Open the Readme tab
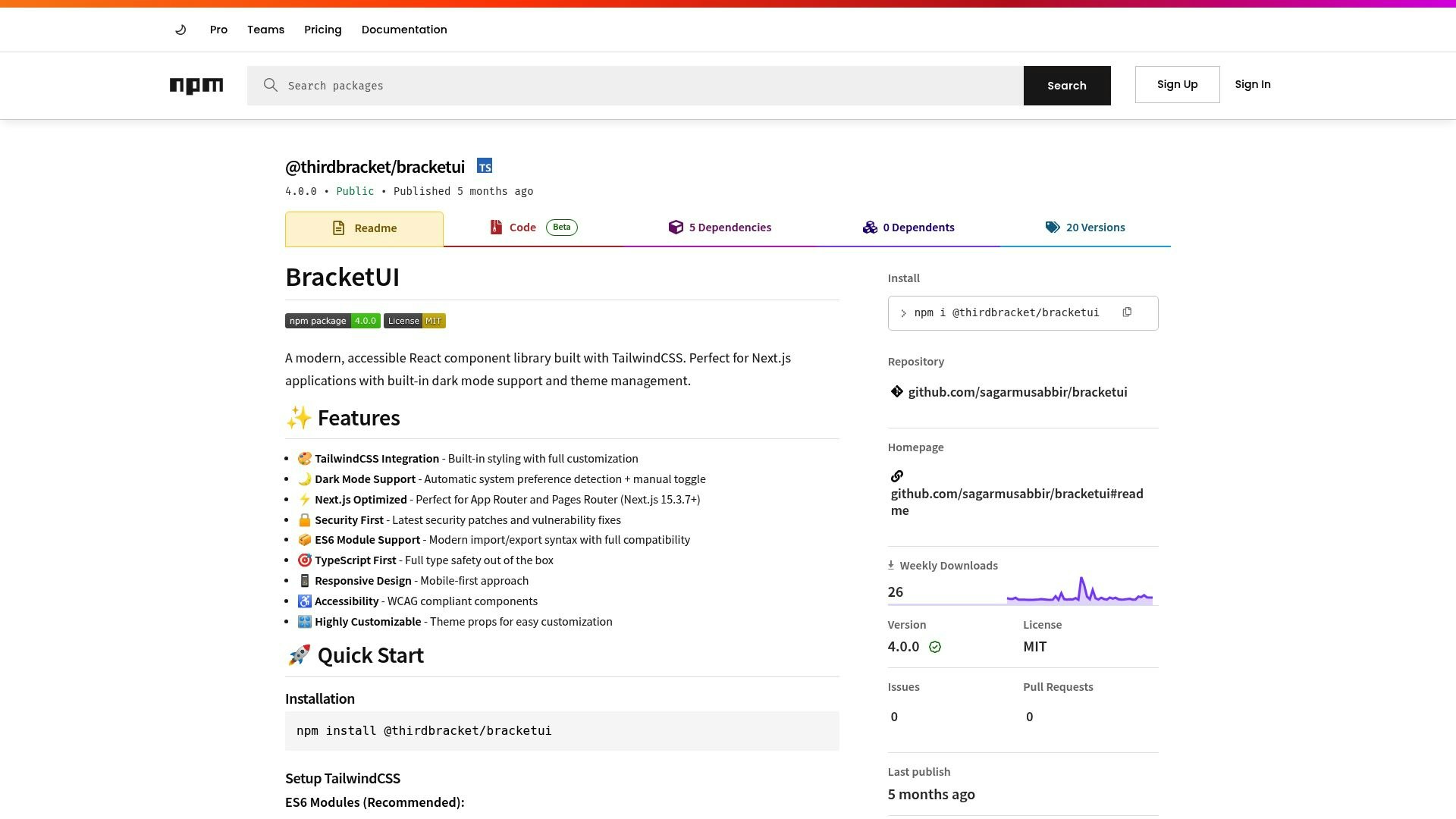The height and width of the screenshot is (819, 1456). click(x=364, y=228)
